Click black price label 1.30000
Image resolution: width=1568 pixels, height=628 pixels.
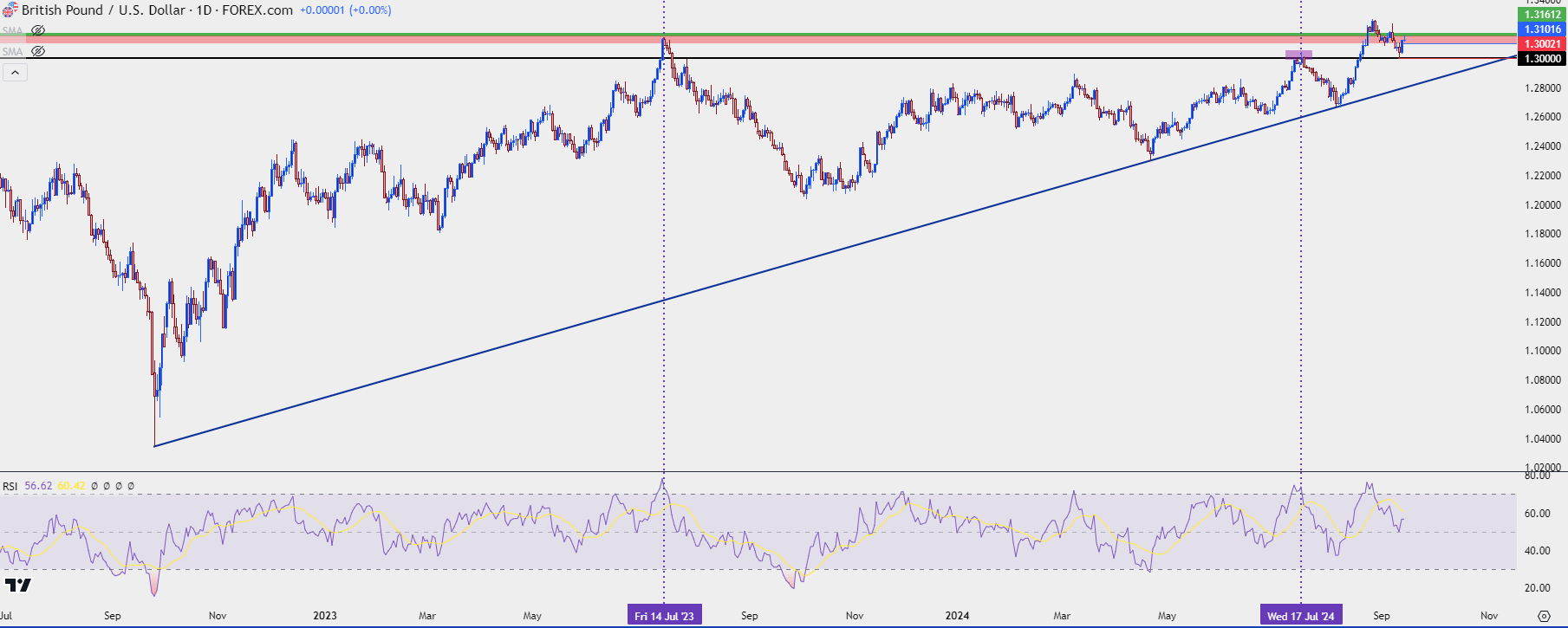(1543, 59)
